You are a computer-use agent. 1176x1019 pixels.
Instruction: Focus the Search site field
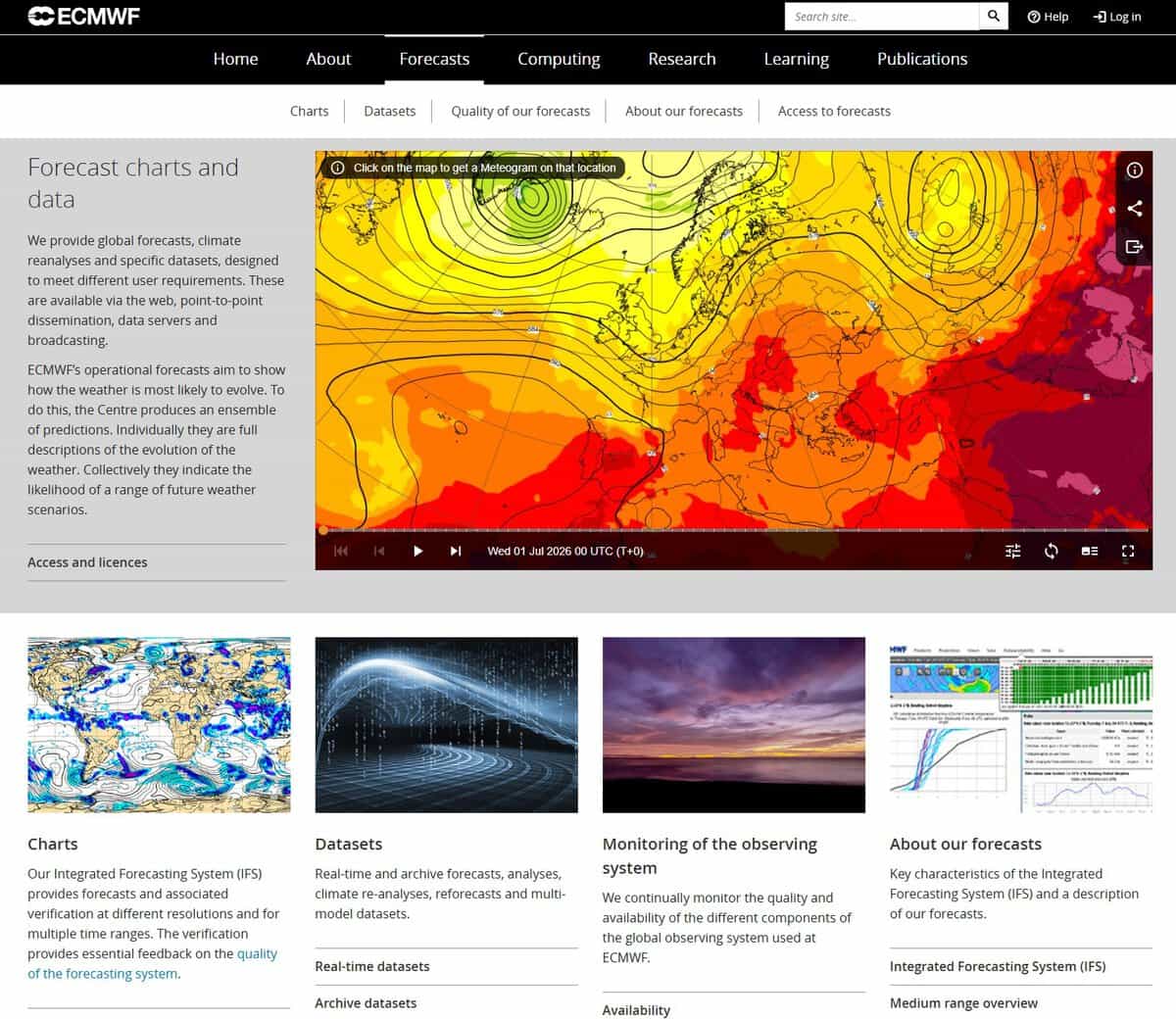[882, 16]
